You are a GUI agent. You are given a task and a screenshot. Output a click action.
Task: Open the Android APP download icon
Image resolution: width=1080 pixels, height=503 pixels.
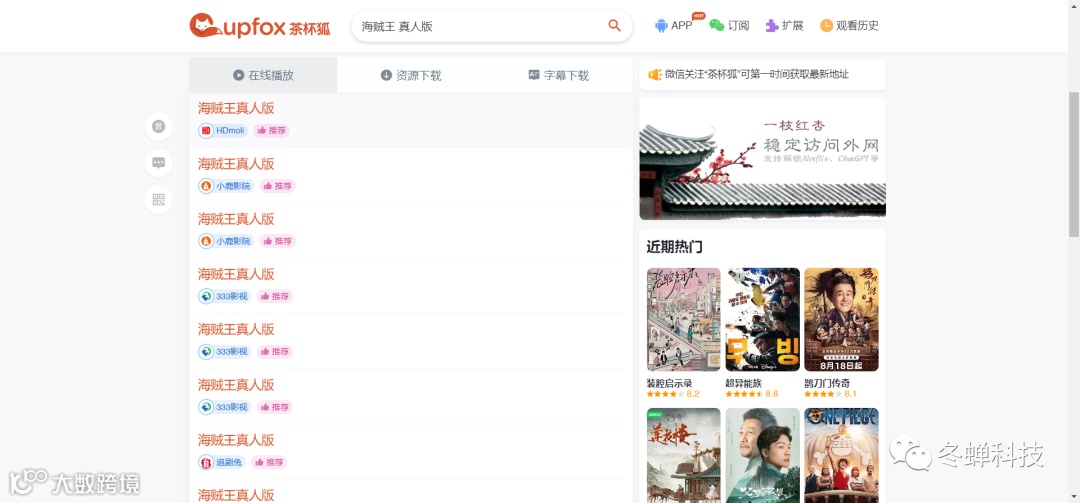pyautogui.click(x=661, y=26)
